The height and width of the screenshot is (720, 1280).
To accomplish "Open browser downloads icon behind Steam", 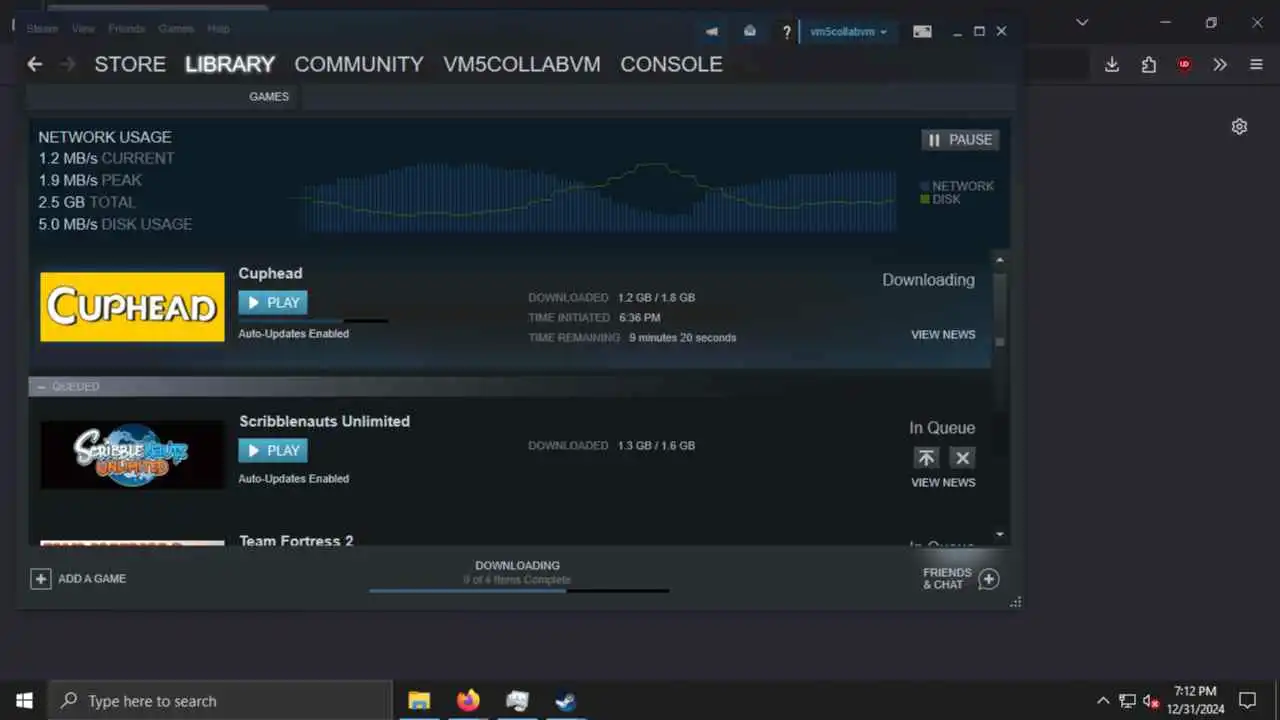I will point(1112,64).
